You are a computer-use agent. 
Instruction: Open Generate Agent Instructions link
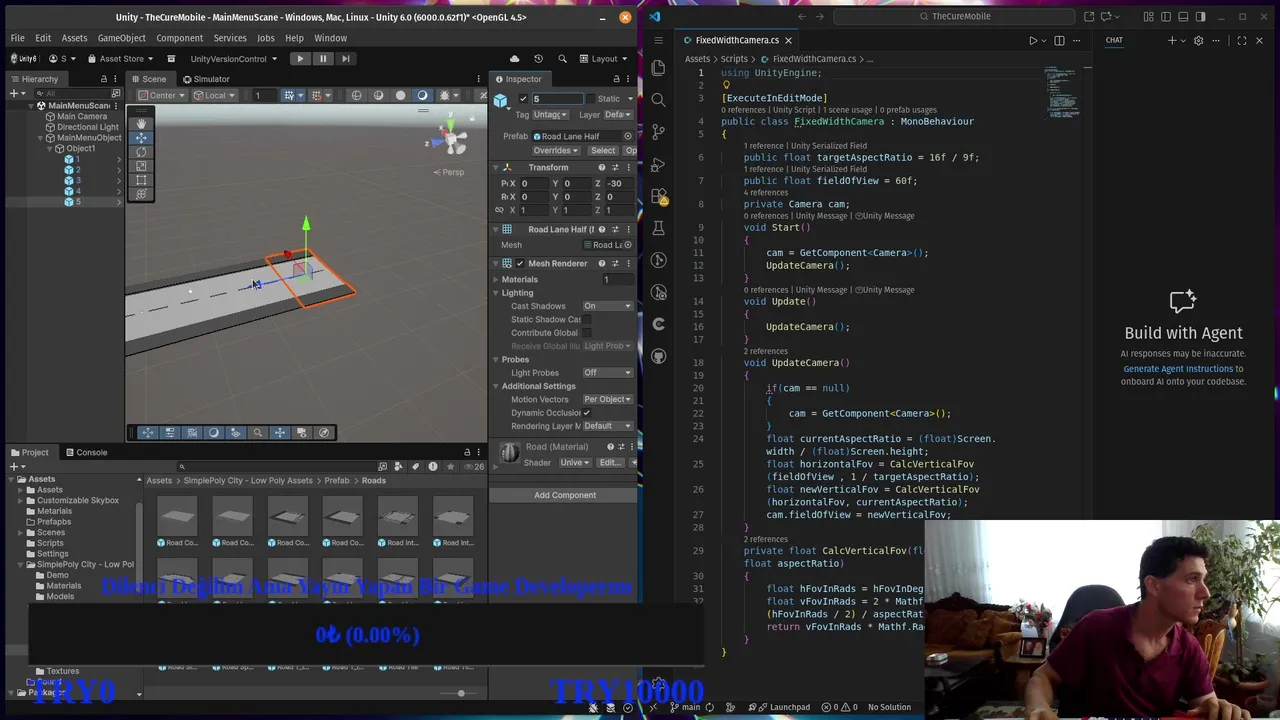(x=1178, y=369)
